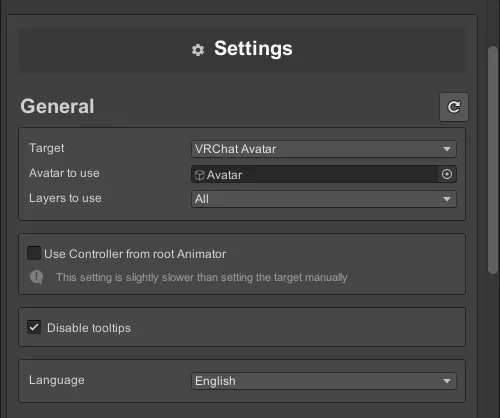The image size is (500, 418).
Task: Open the Layers to use dropdown
Action: pyautogui.click(x=324, y=199)
